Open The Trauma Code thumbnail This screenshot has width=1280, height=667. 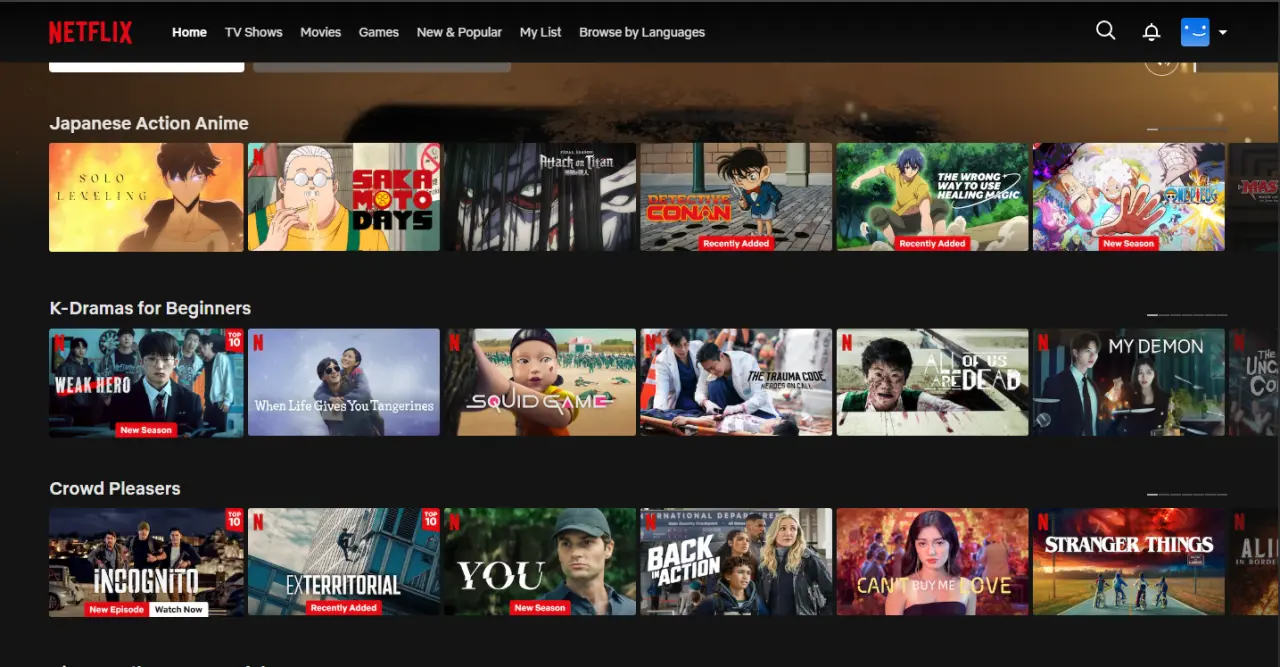click(736, 382)
